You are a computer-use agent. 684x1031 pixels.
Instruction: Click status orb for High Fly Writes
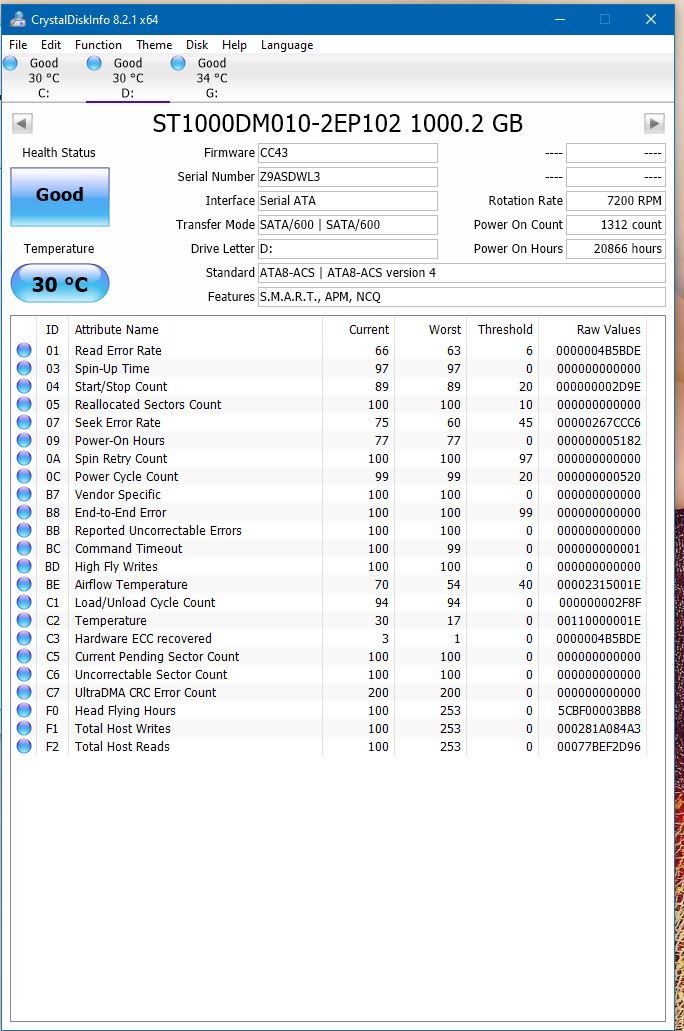point(24,566)
